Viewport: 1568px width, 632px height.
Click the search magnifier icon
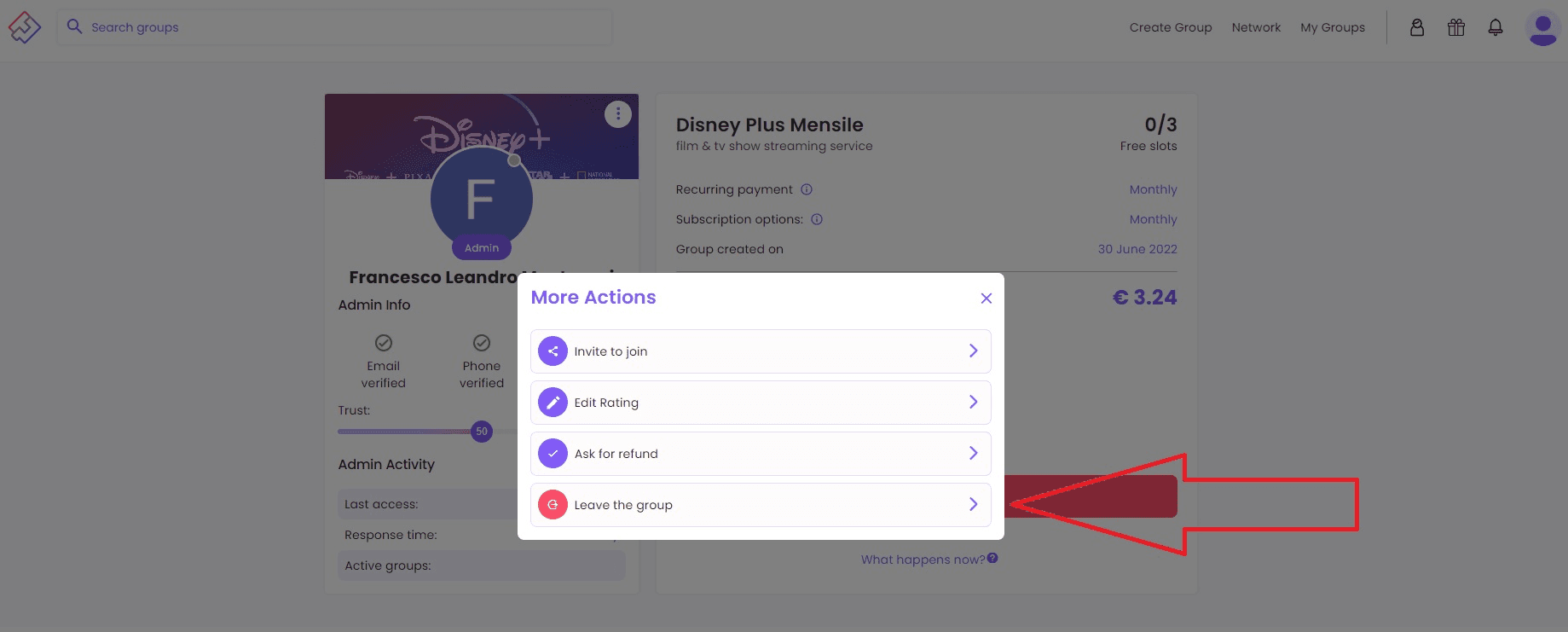click(75, 26)
